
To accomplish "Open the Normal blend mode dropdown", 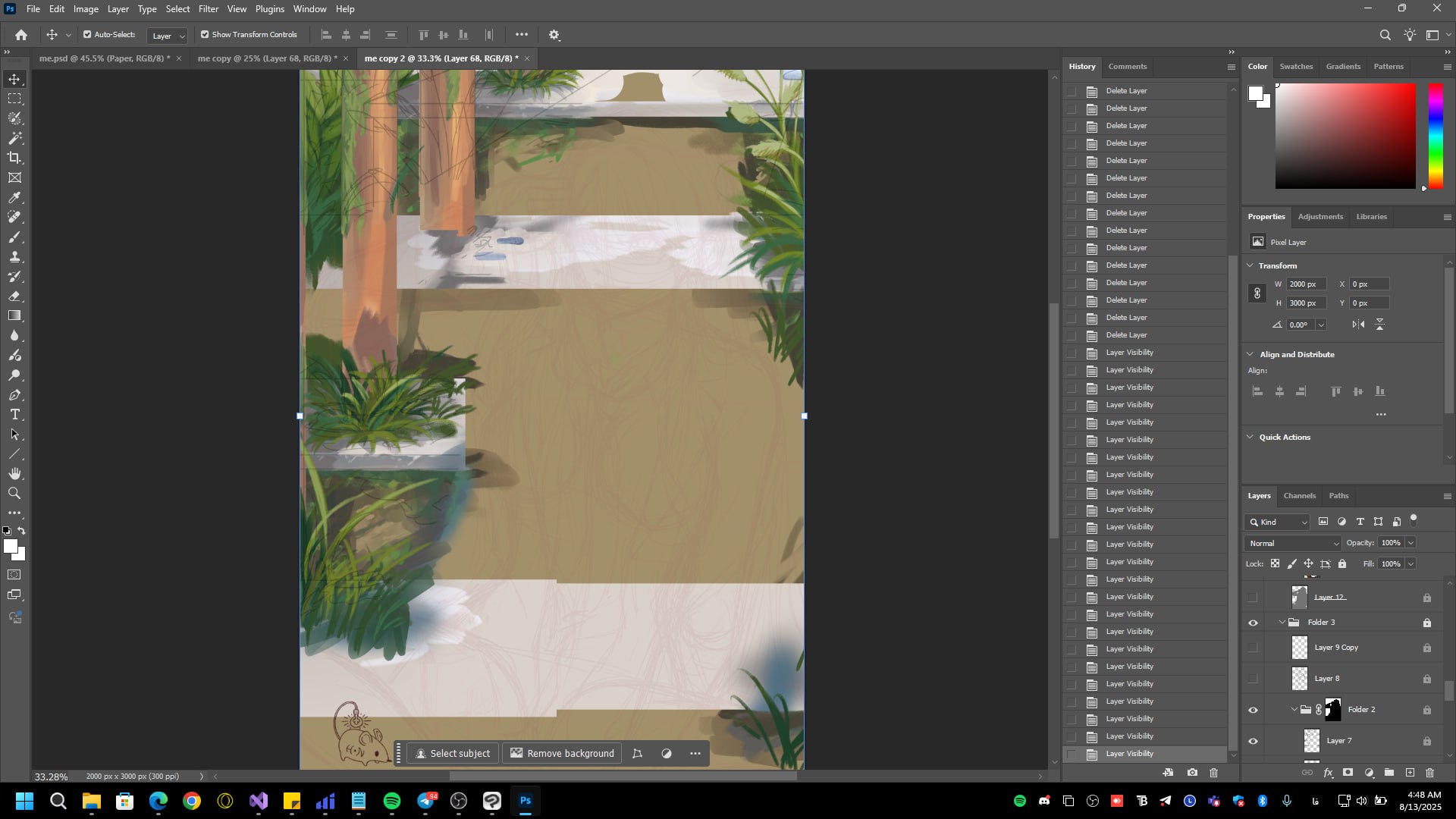I will (1293, 543).
